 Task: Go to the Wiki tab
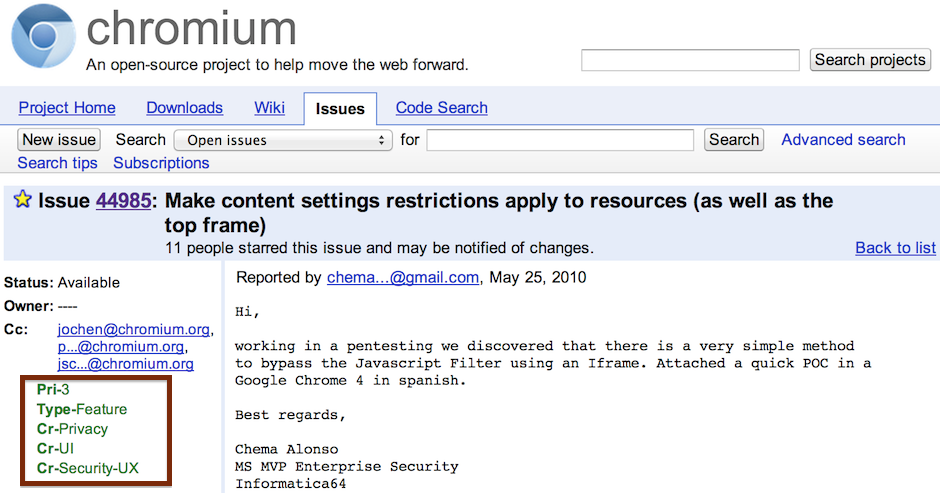(x=269, y=108)
